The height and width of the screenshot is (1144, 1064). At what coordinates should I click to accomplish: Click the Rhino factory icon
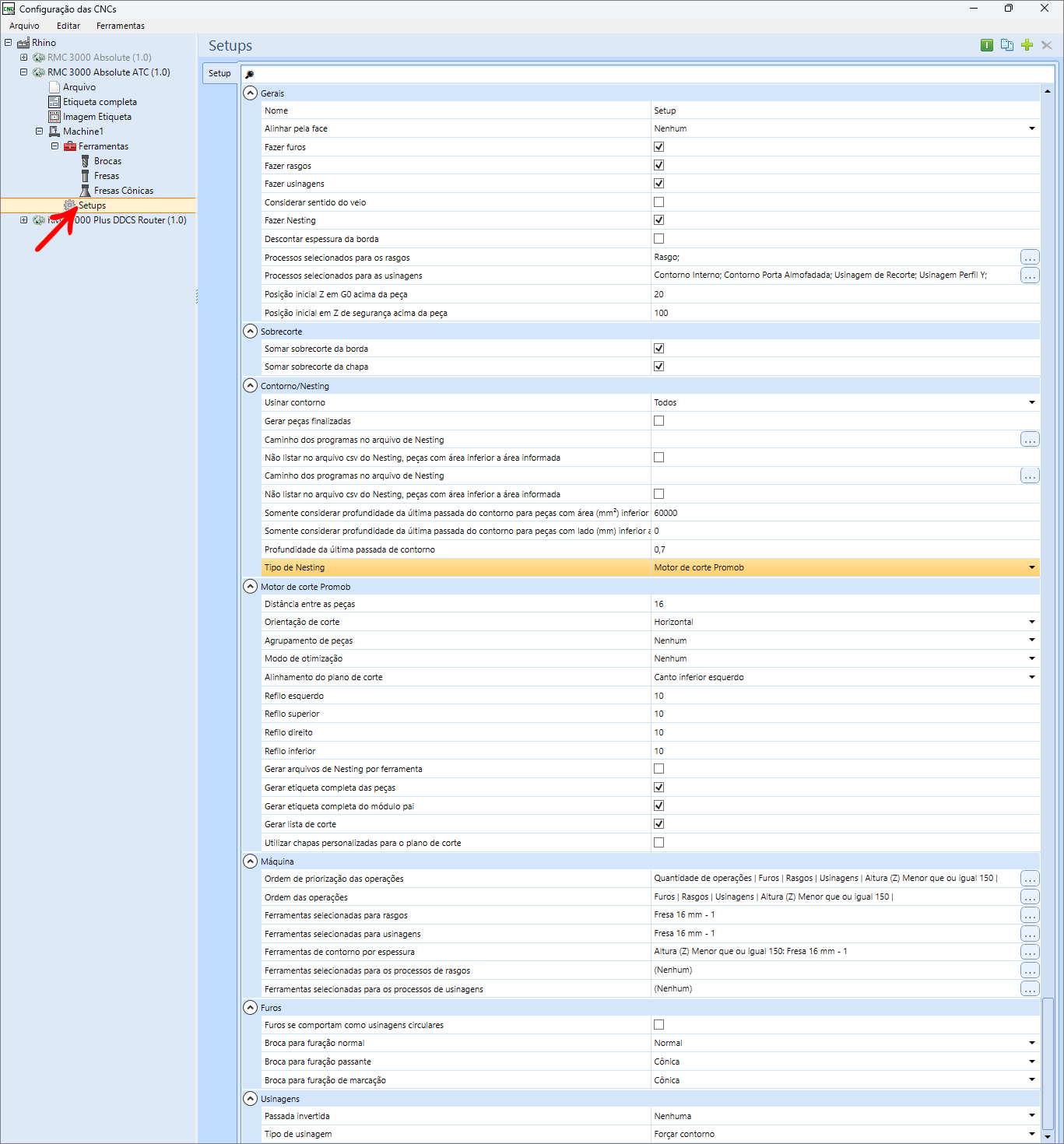coord(23,43)
